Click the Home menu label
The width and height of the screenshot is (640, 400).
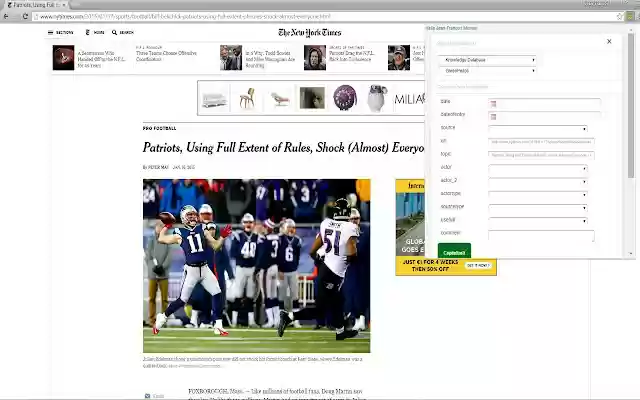click(x=99, y=32)
